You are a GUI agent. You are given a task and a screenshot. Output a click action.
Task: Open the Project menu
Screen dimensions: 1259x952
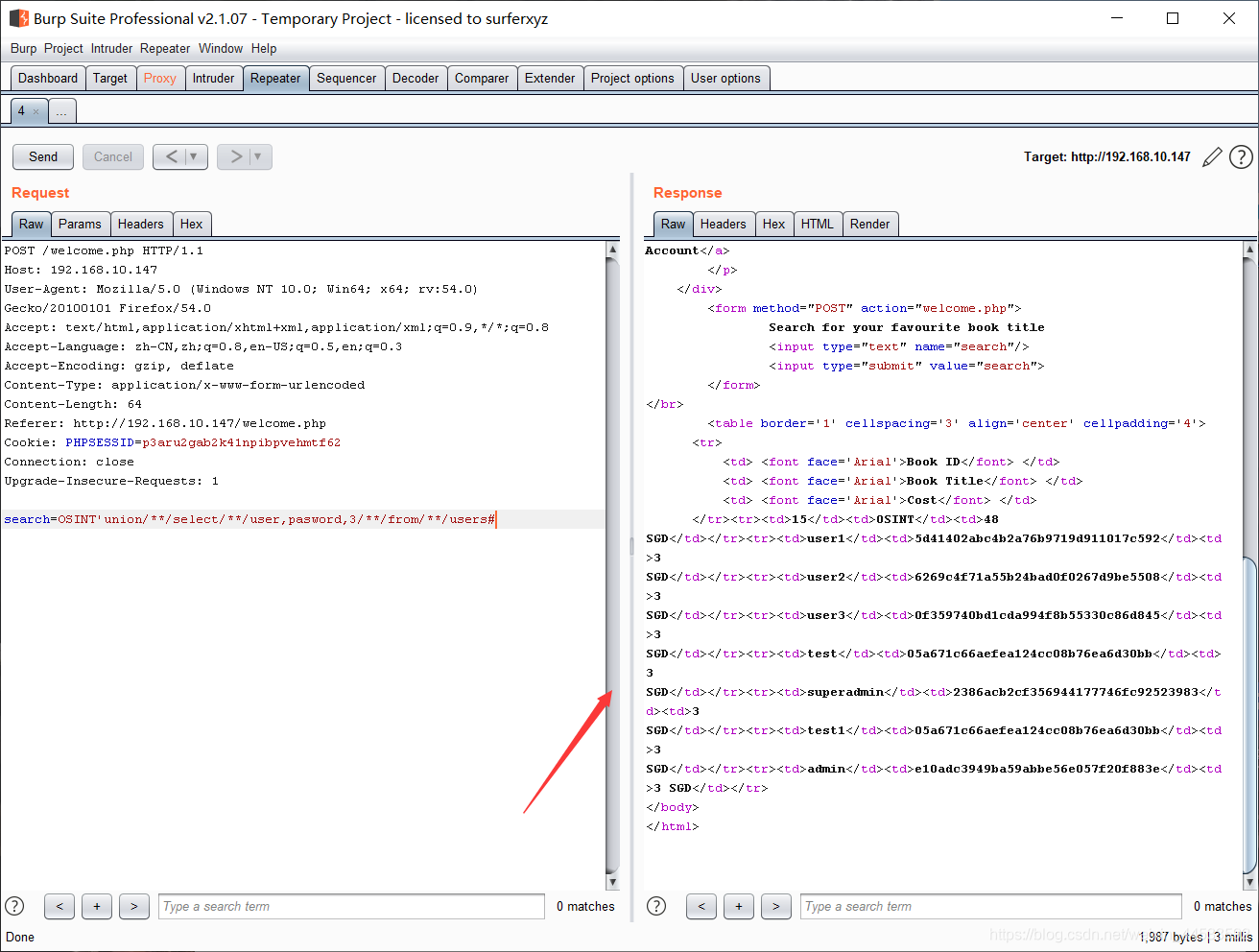[63, 48]
